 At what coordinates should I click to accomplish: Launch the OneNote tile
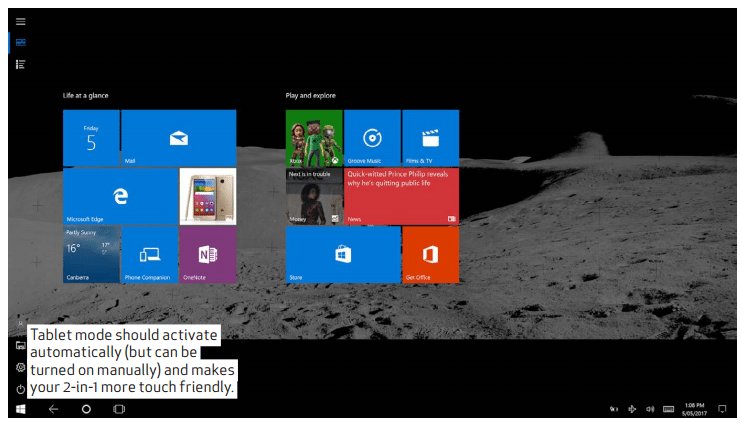208,255
